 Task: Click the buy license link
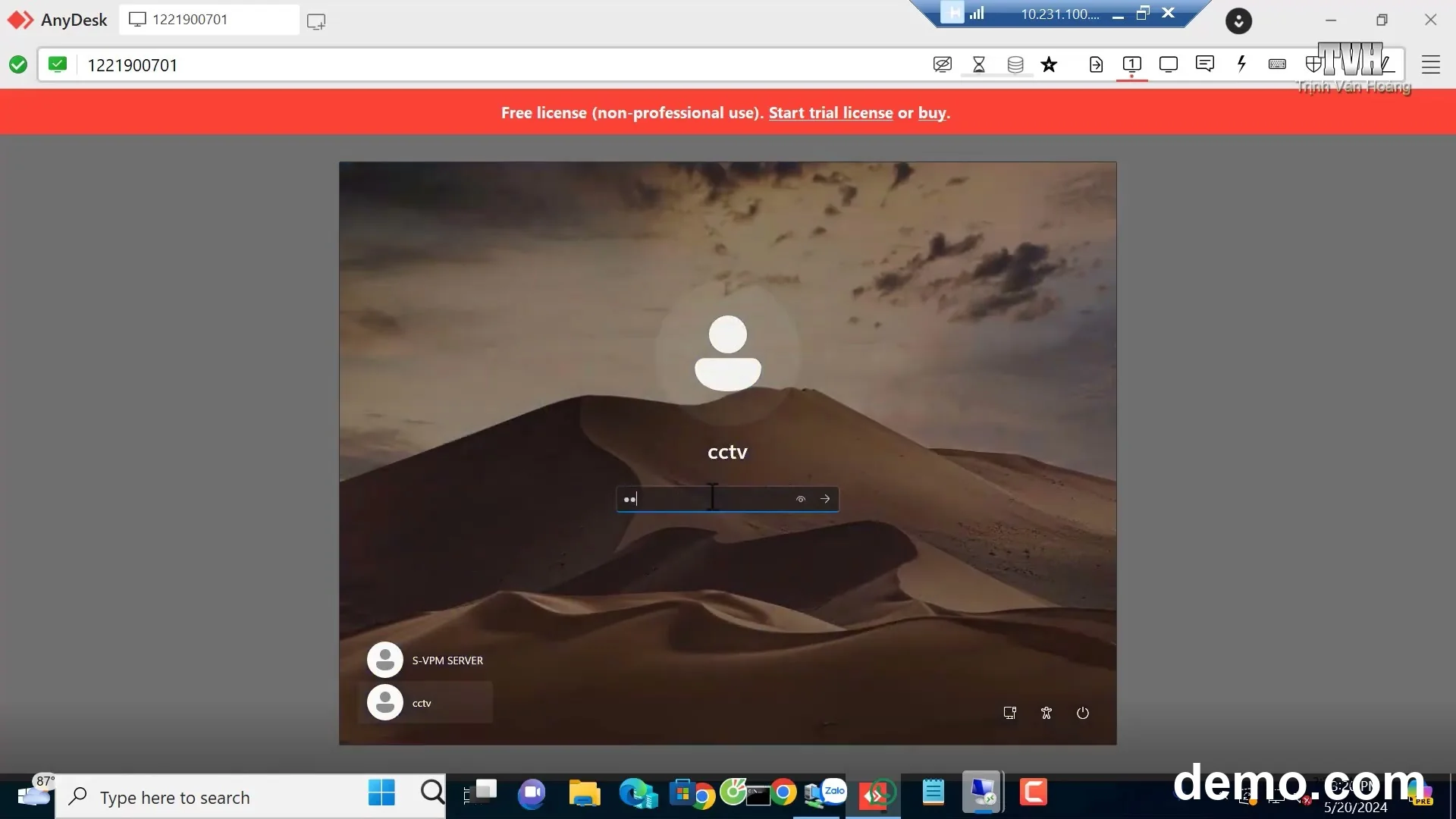coord(932,113)
